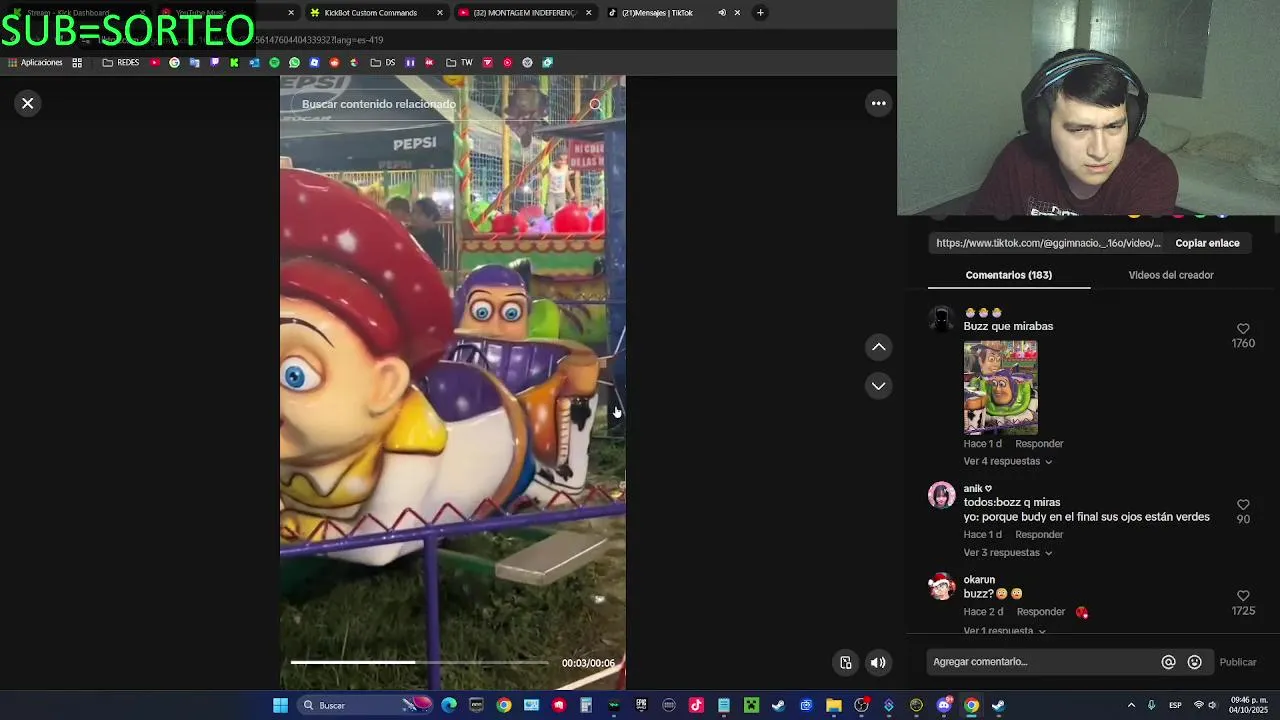The height and width of the screenshot is (720, 1280).
Task: Close the 'KickBot Custom Commands' tab
Action: (439, 13)
